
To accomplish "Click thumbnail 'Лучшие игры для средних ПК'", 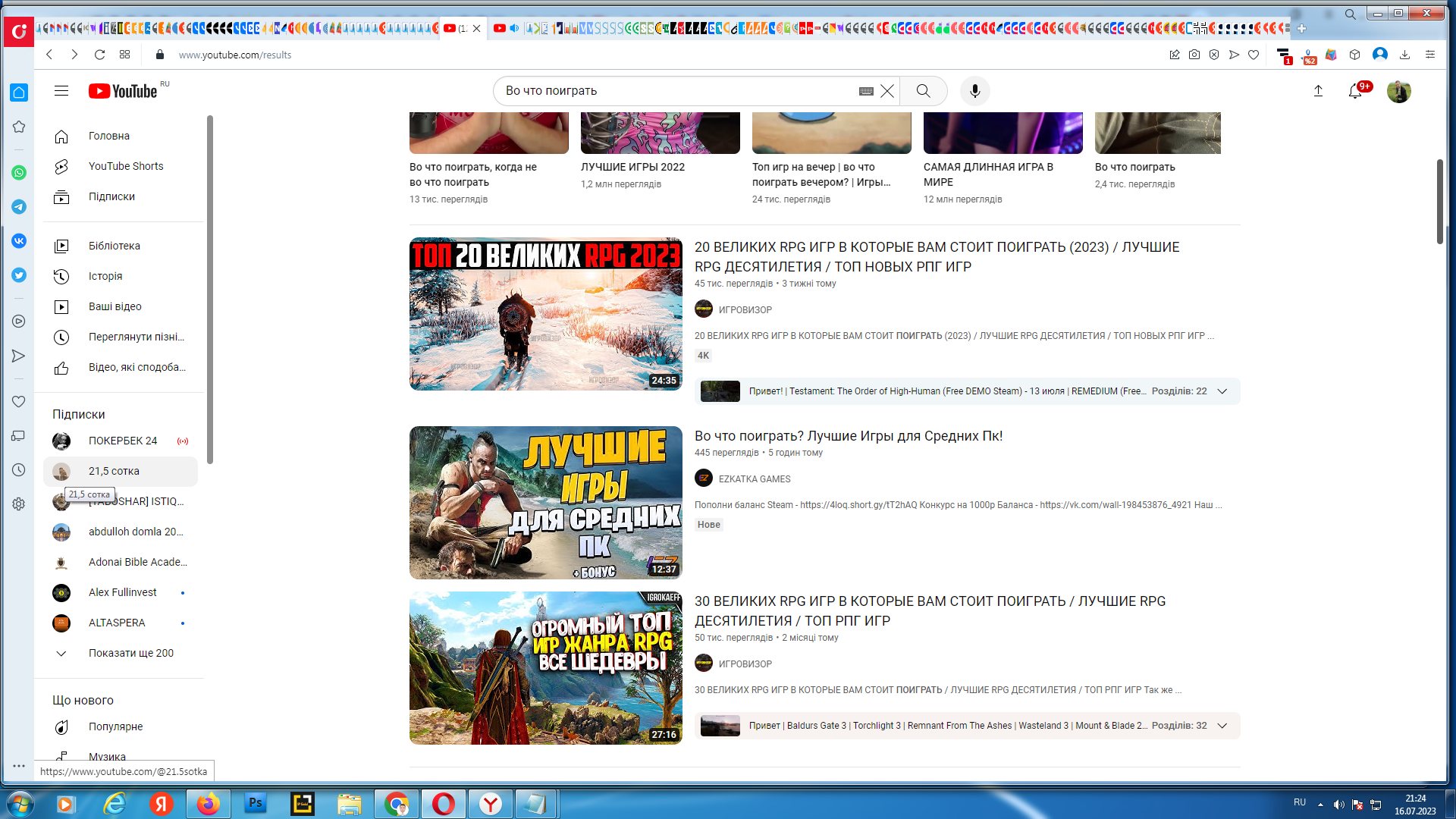I will (546, 503).
